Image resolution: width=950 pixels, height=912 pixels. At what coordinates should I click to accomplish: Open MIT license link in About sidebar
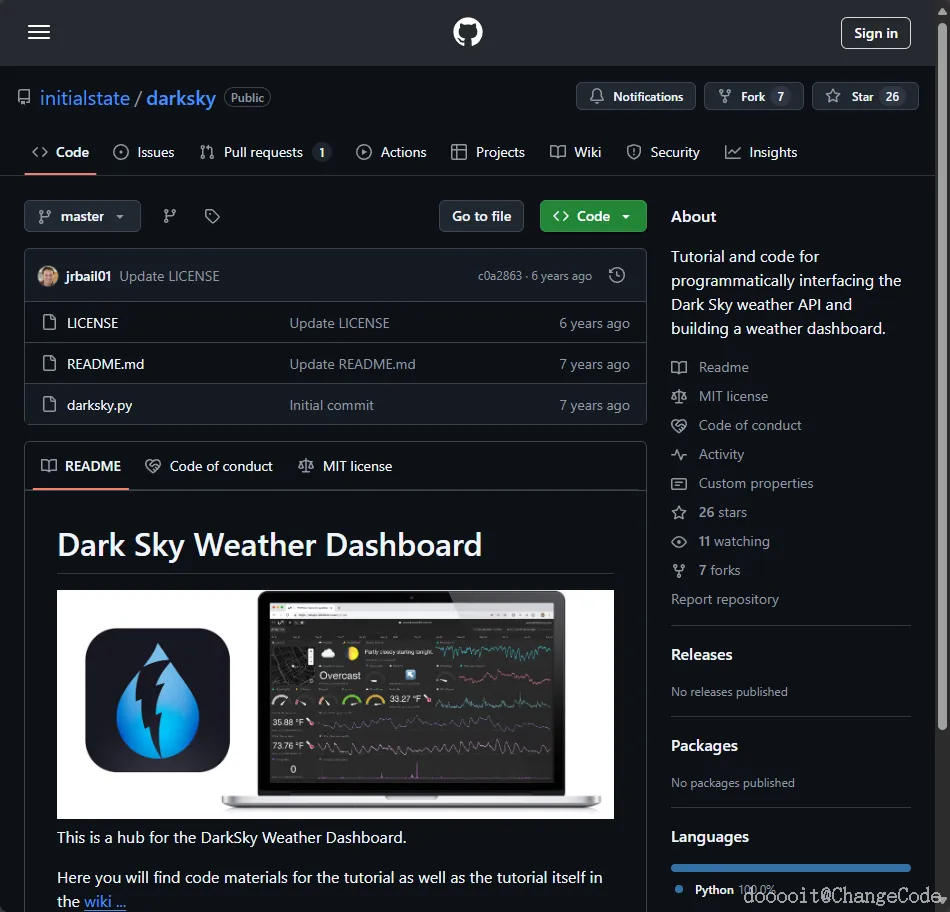pos(733,396)
